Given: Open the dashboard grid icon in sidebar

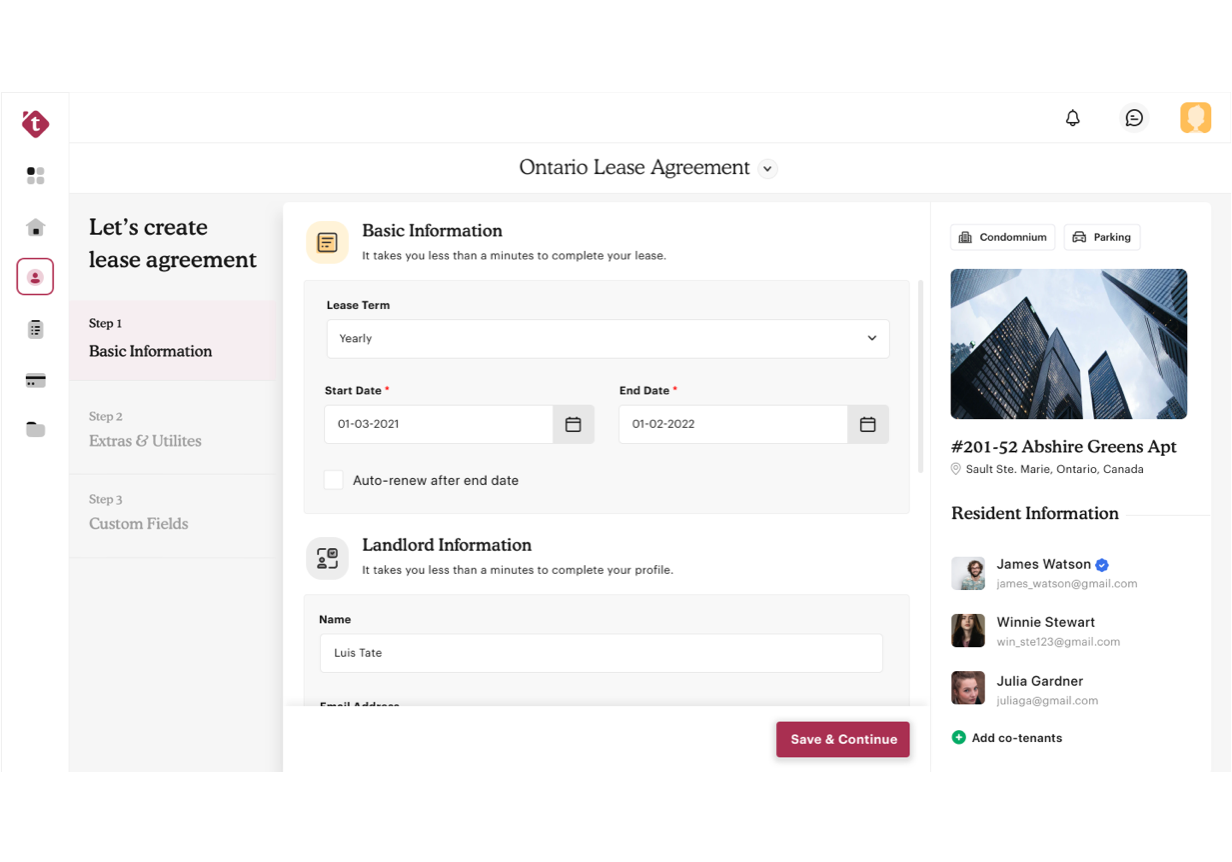Looking at the screenshot, I should (35, 176).
